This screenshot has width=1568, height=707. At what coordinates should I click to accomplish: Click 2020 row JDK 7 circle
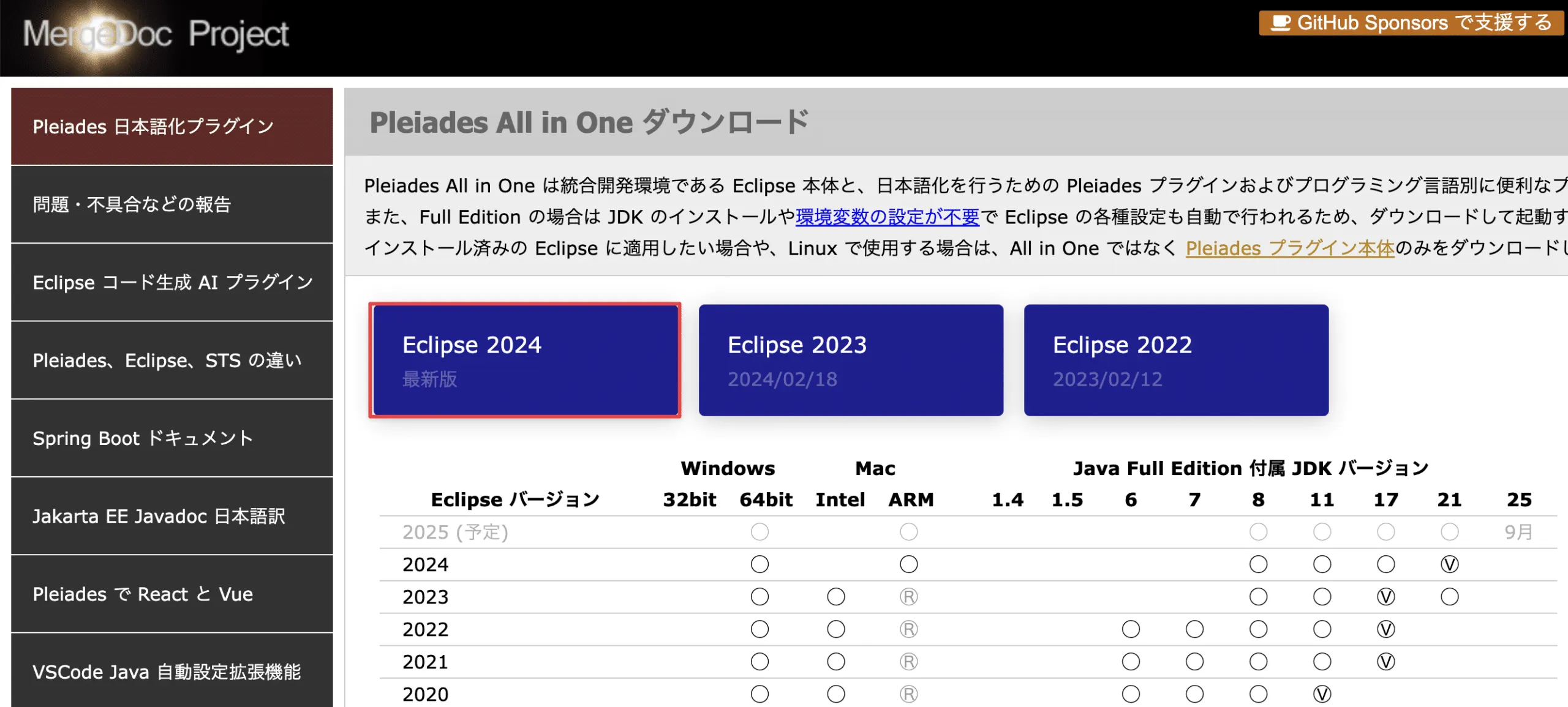pyautogui.click(x=1195, y=694)
